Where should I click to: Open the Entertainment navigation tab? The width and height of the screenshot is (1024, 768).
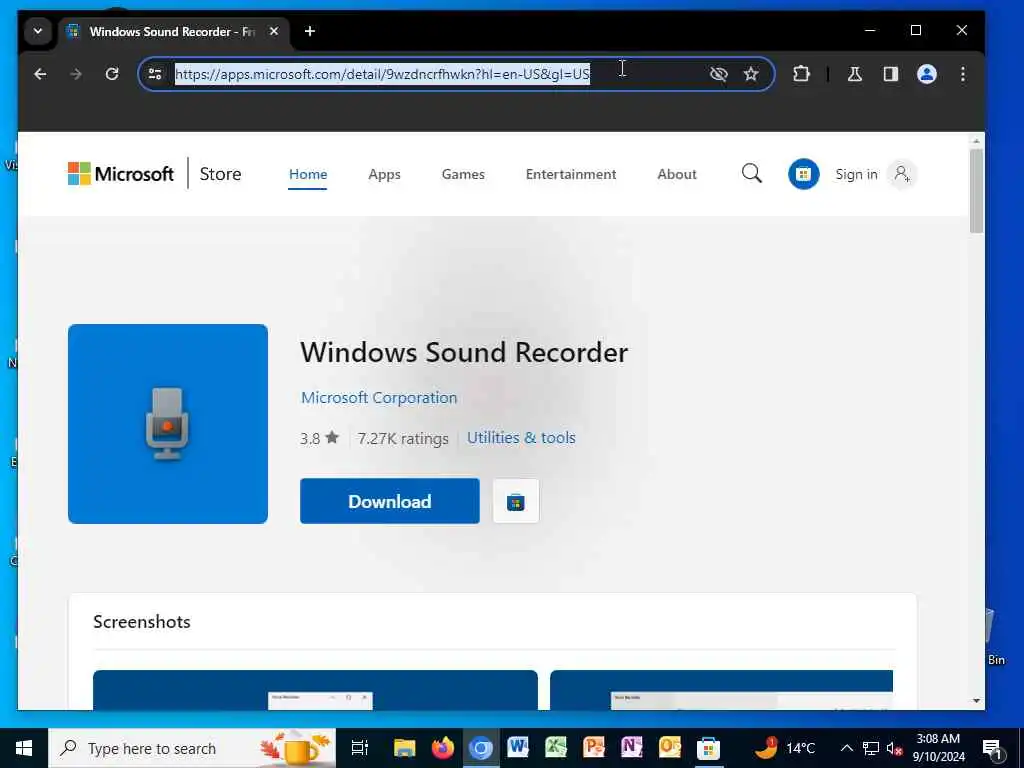click(x=571, y=174)
